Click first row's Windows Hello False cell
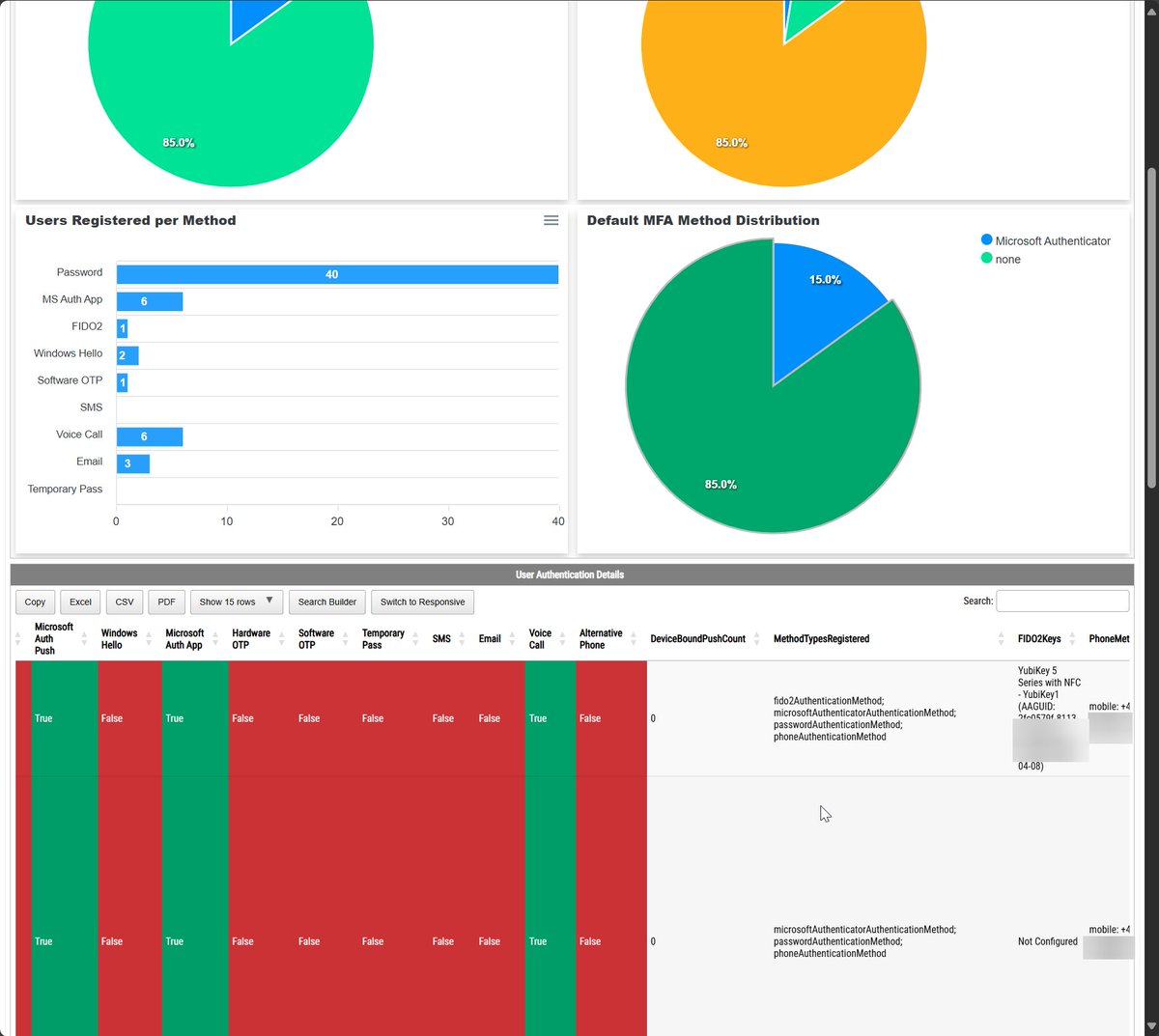Screen dimensions: 1159x1036 [129, 718]
